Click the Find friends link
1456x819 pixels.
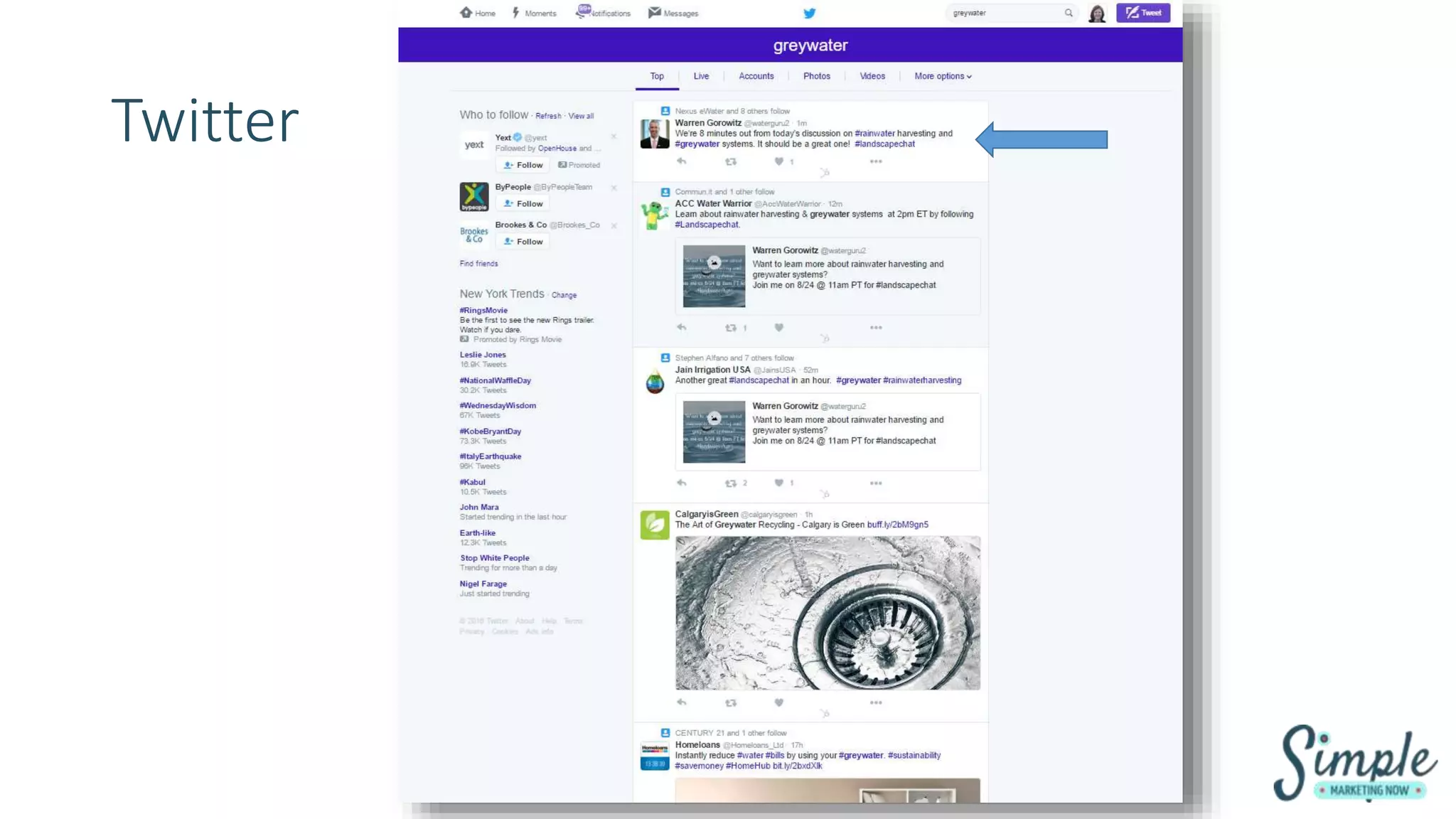[x=478, y=264]
